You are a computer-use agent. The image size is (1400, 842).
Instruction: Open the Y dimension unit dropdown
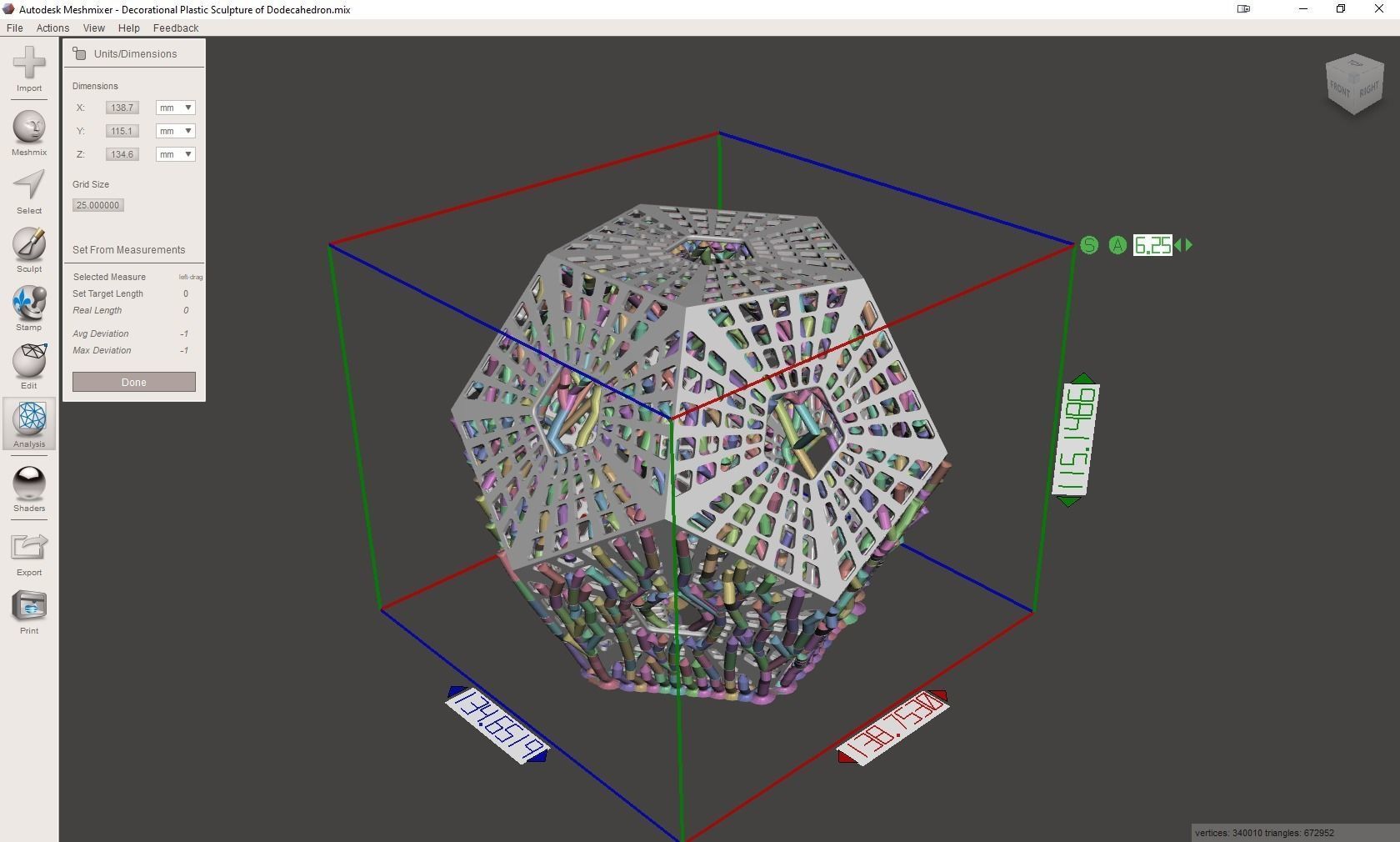[x=174, y=131]
